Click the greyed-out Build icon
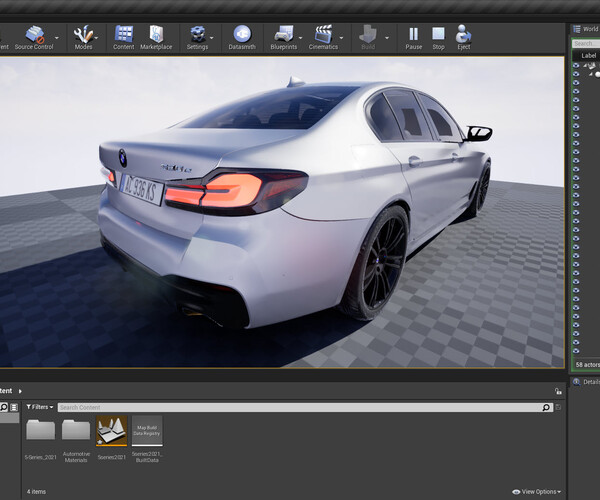 368,37
